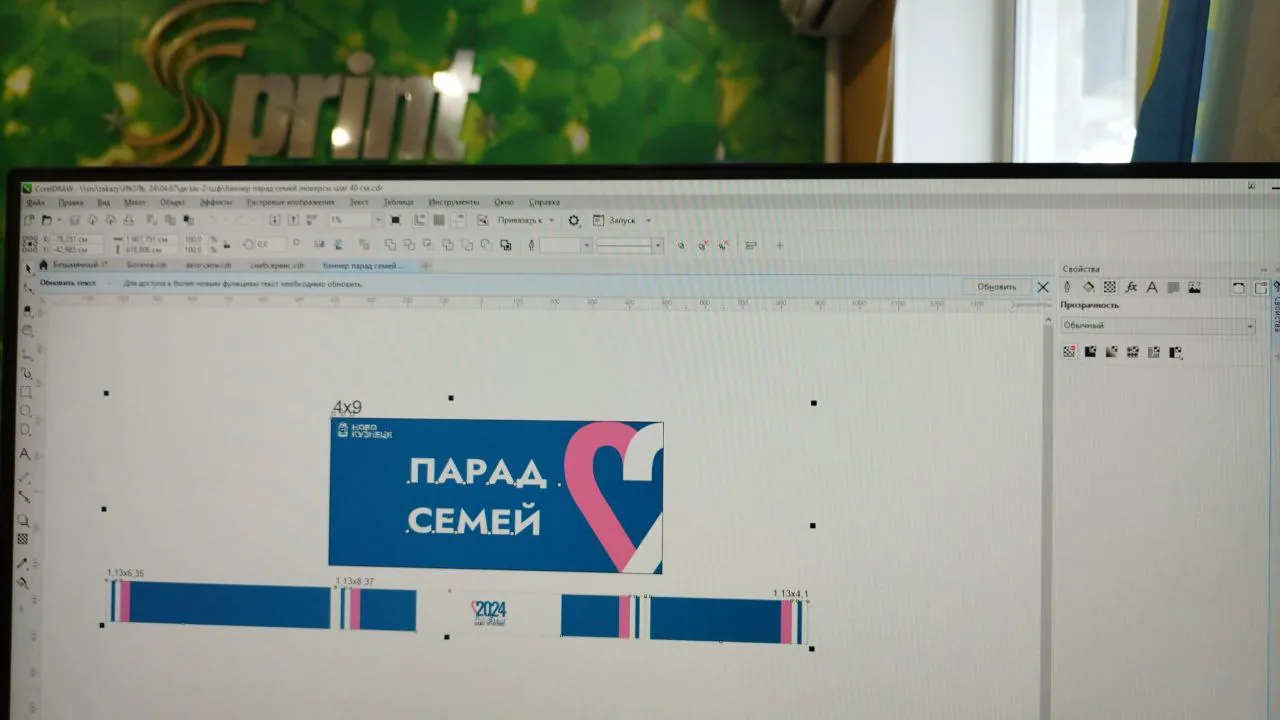
Task: Click the Open folder icon in the toolbar
Action: click(x=47, y=219)
